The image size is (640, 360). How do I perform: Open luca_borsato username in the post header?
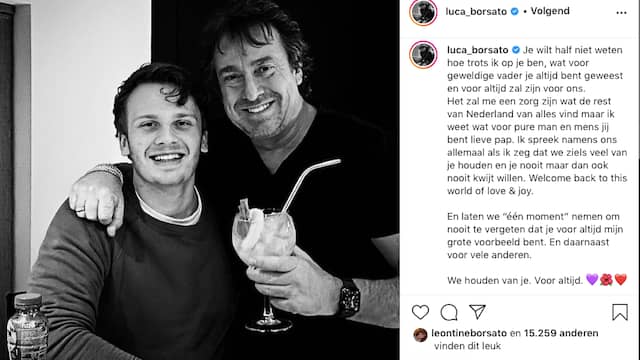coord(476,12)
